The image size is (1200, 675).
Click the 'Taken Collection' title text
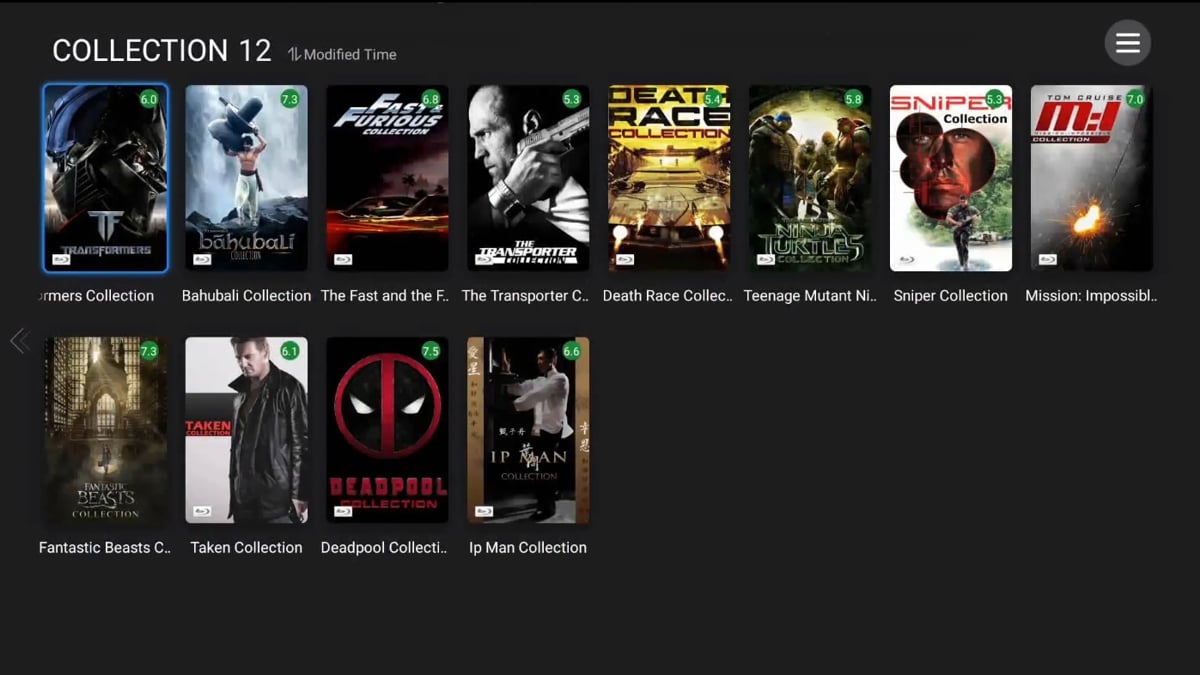pos(246,547)
